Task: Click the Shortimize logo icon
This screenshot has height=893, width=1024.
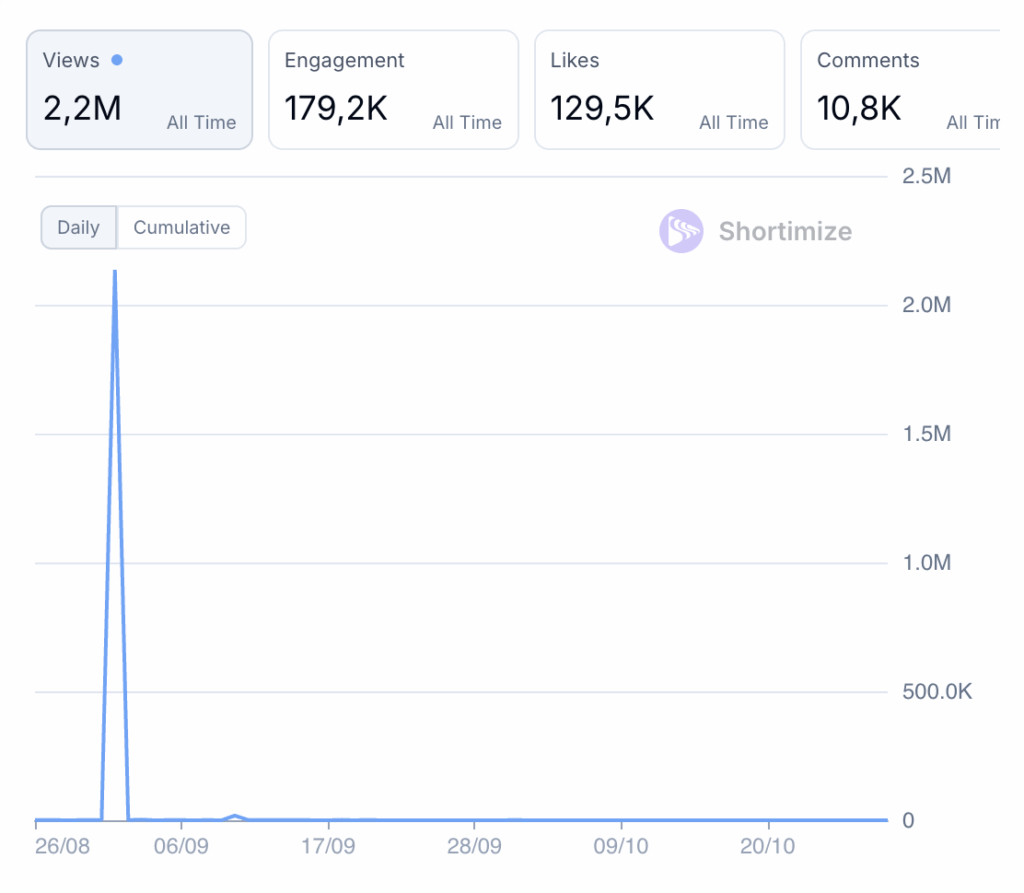Action: (x=681, y=231)
